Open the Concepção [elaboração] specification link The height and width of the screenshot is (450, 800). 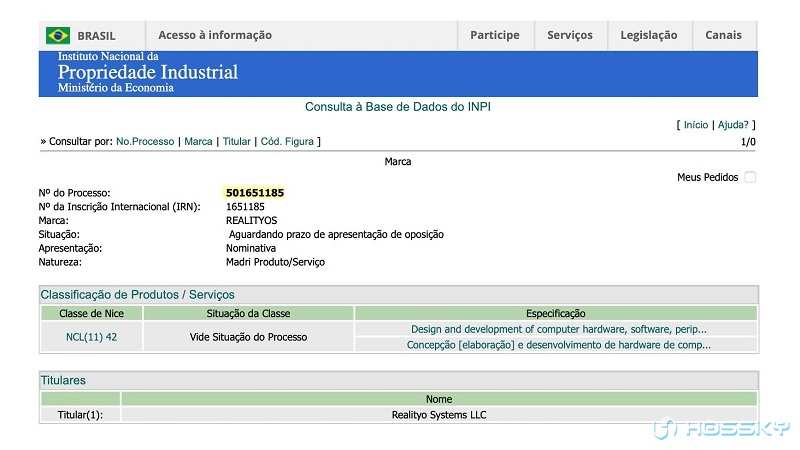click(x=559, y=345)
